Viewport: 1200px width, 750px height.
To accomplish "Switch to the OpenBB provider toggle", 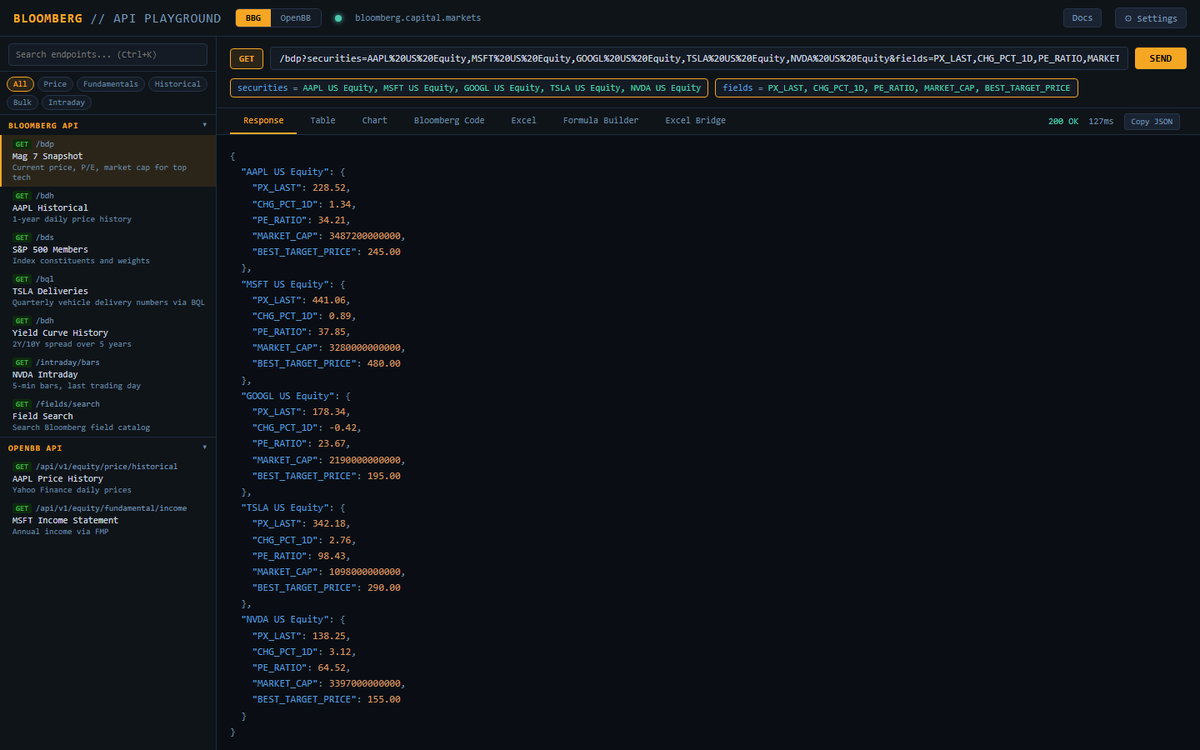I will coord(295,18).
